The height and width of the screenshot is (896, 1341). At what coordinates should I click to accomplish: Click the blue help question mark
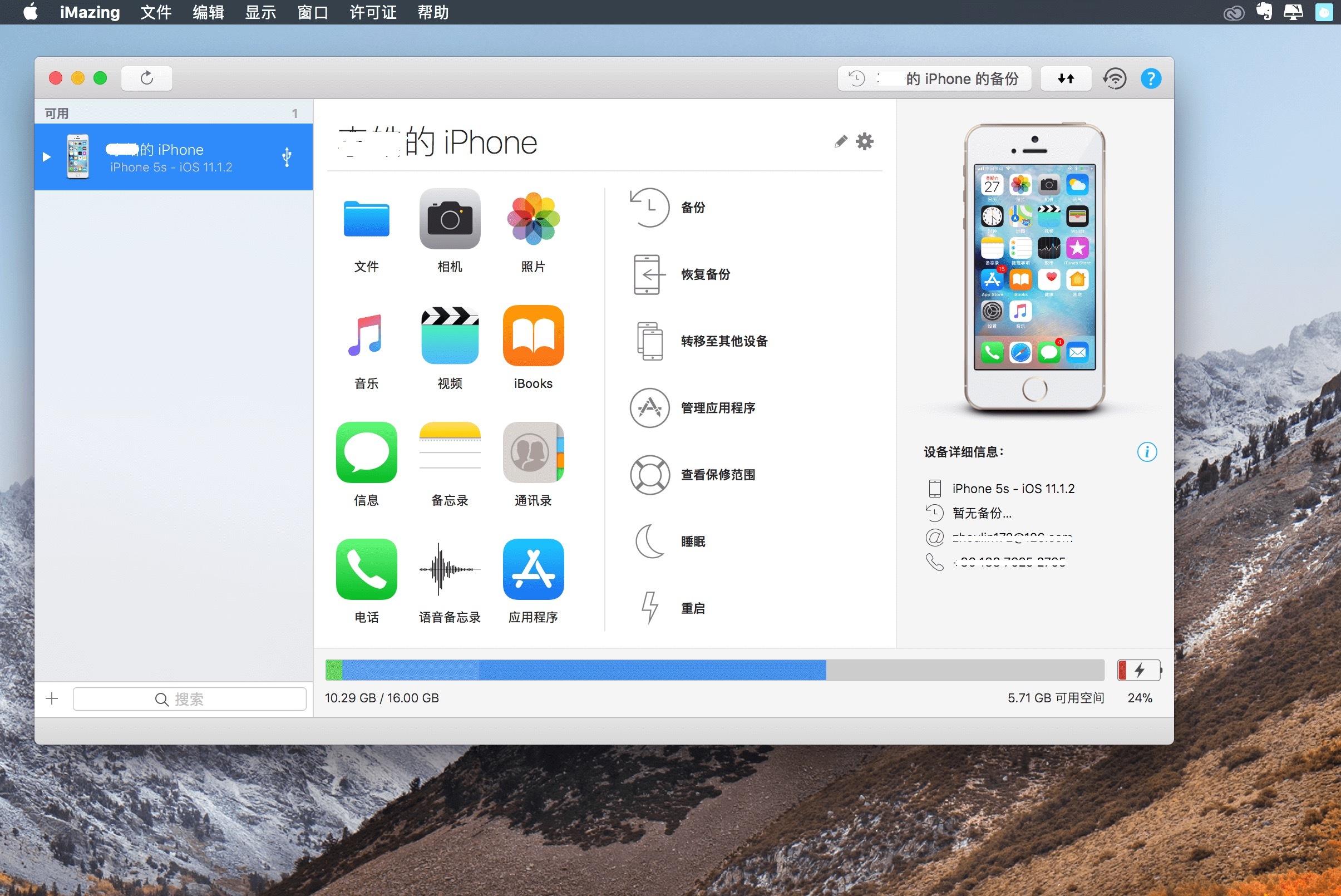click(x=1150, y=79)
